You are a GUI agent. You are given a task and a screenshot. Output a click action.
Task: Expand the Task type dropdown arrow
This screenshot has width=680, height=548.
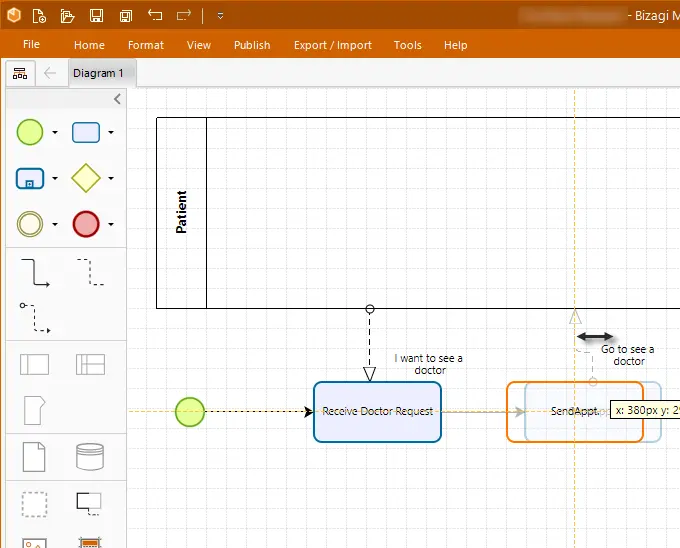[x=111, y=132]
